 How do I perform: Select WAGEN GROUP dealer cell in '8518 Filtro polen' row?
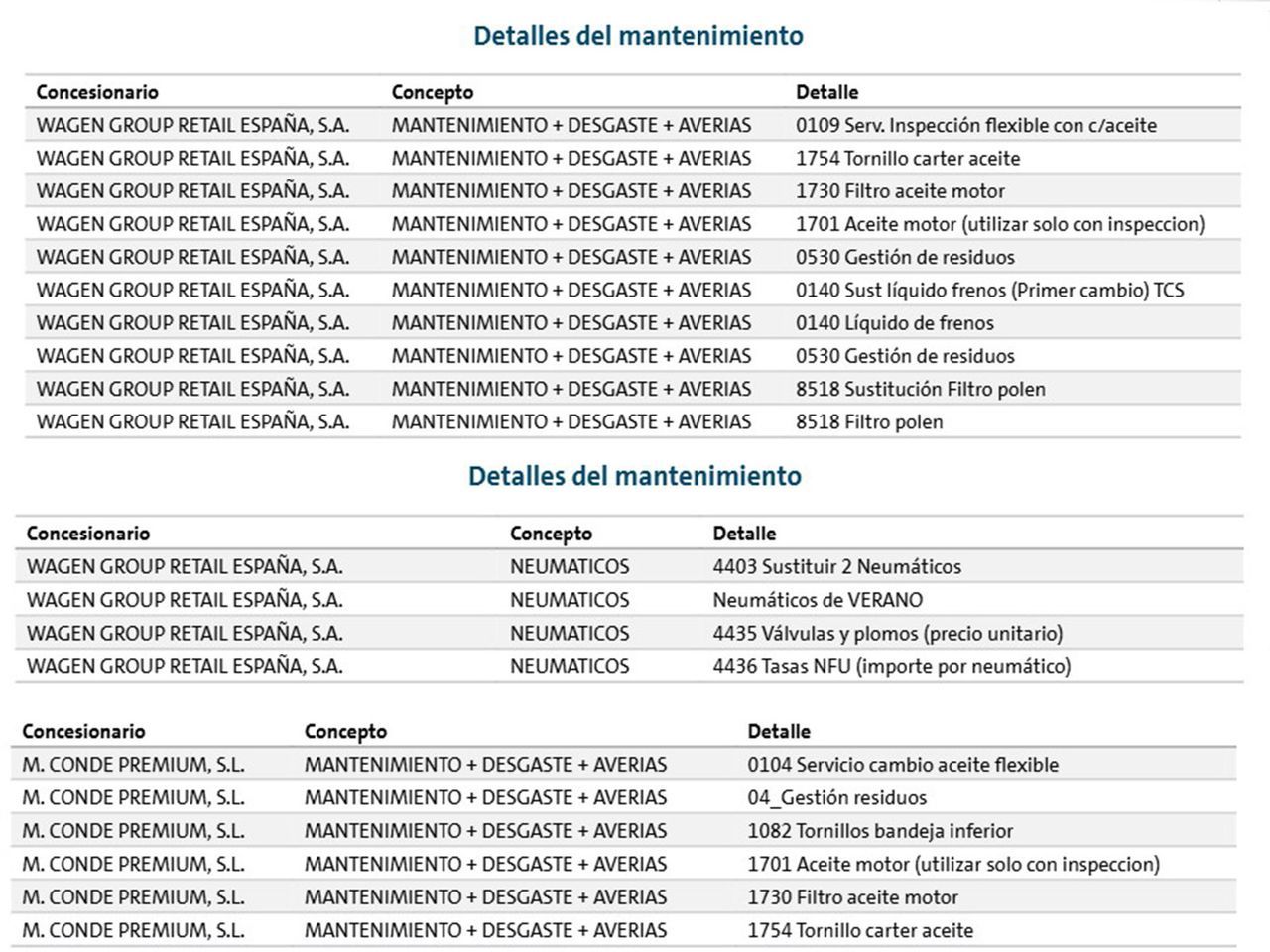(x=192, y=421)
